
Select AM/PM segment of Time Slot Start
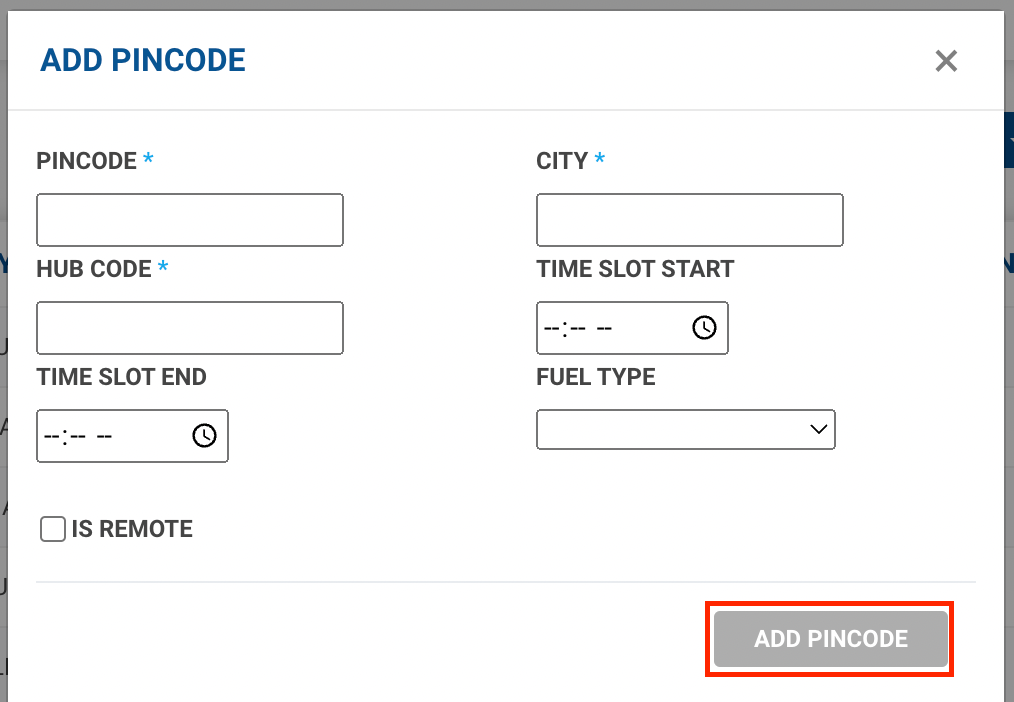(603, 328)
